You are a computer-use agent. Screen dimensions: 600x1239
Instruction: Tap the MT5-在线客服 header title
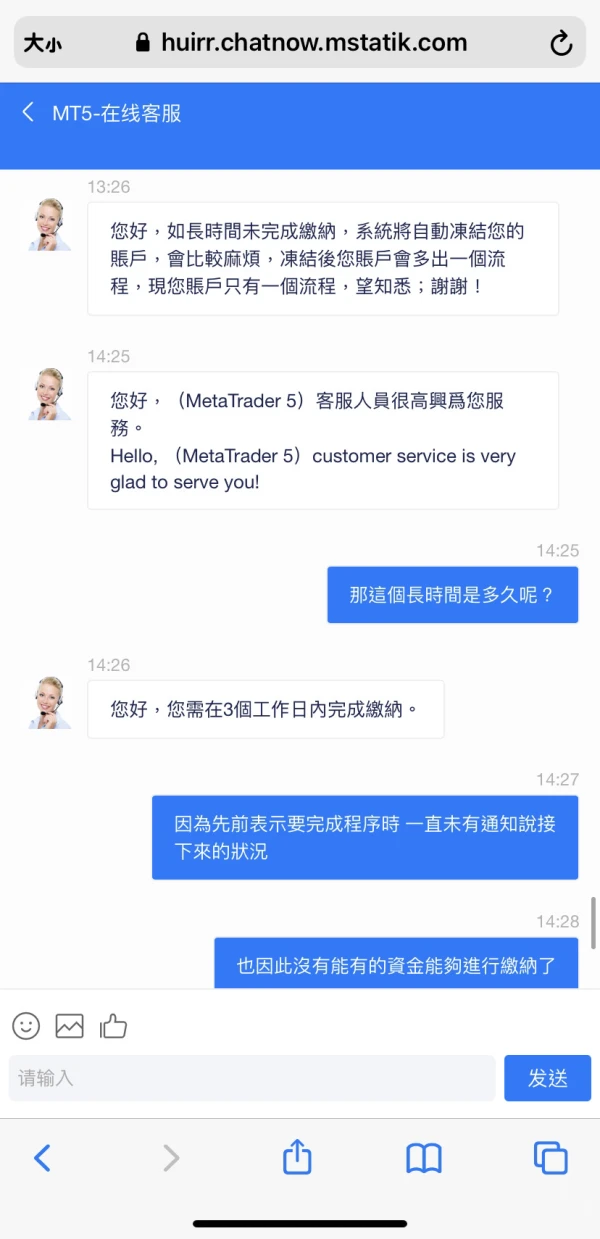(x=117, y=113)
